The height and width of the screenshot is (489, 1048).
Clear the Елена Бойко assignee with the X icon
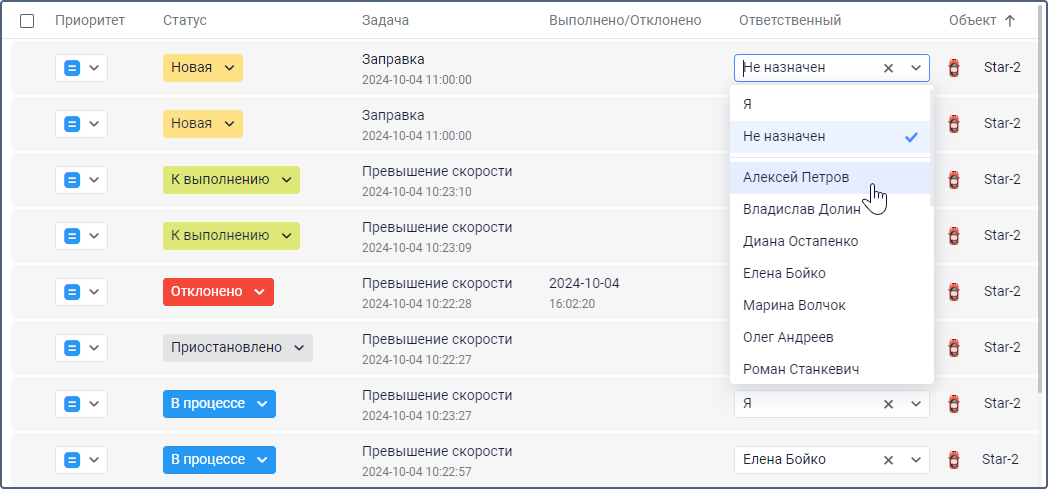click(x=888, y=460)
